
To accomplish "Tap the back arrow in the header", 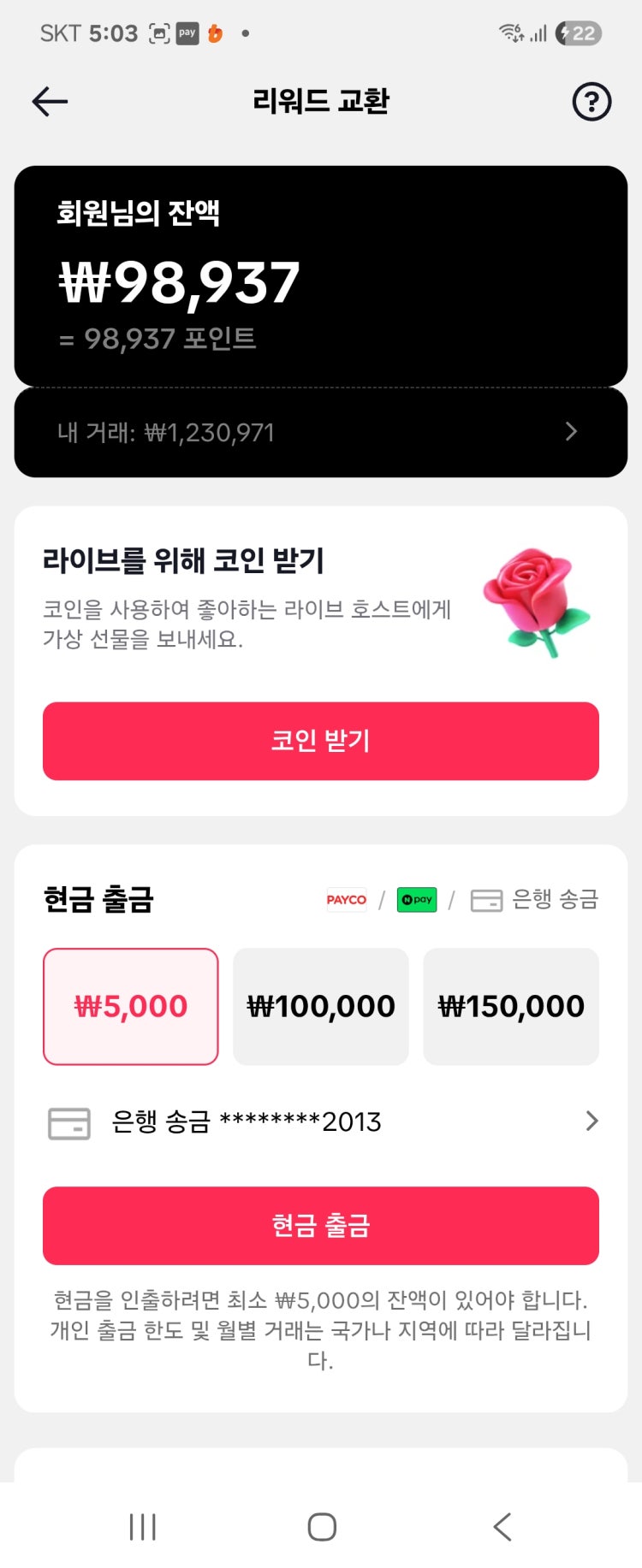I will click(50, 102).
